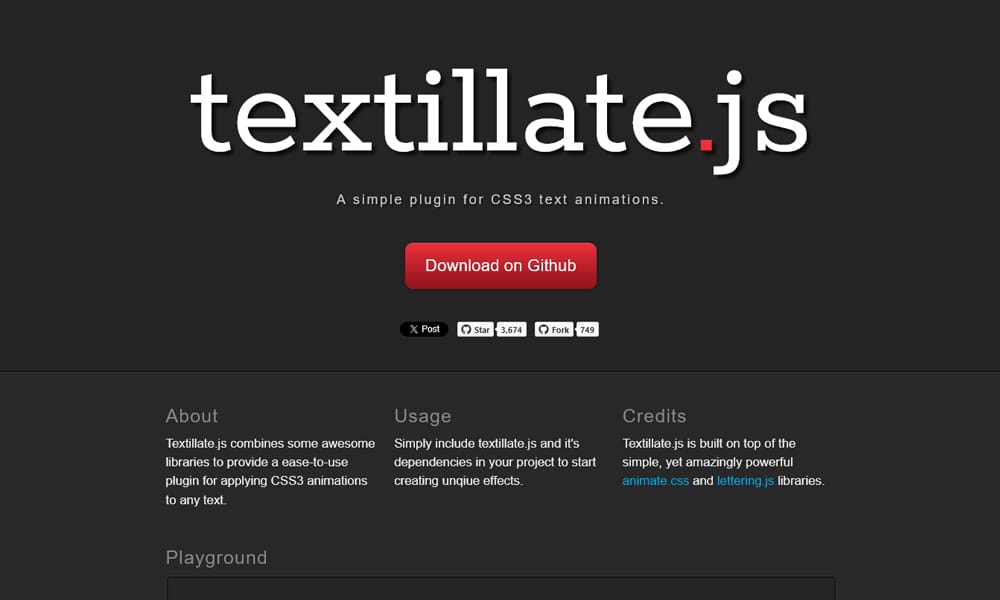This screenshot has width=1000, height=600.
Task: Click the X logo on the Post button
Action: pos(413,329)
